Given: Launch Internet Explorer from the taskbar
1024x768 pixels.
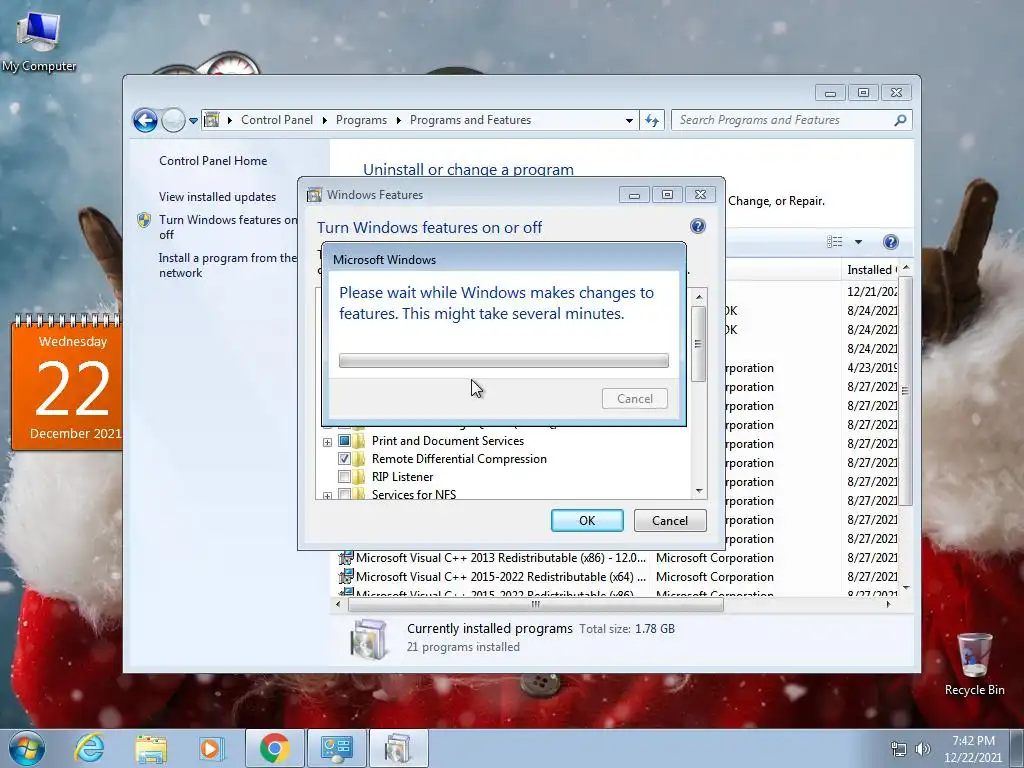Looking at the screenshot, I should pyautogui.click(x=89, y=748).
